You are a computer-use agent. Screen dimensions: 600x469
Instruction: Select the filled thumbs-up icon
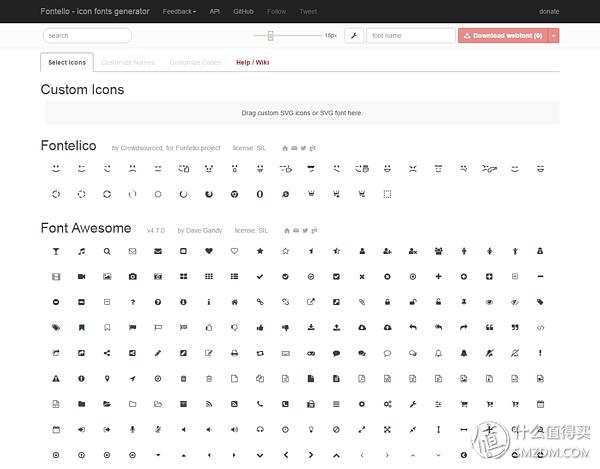click(260, 327)
